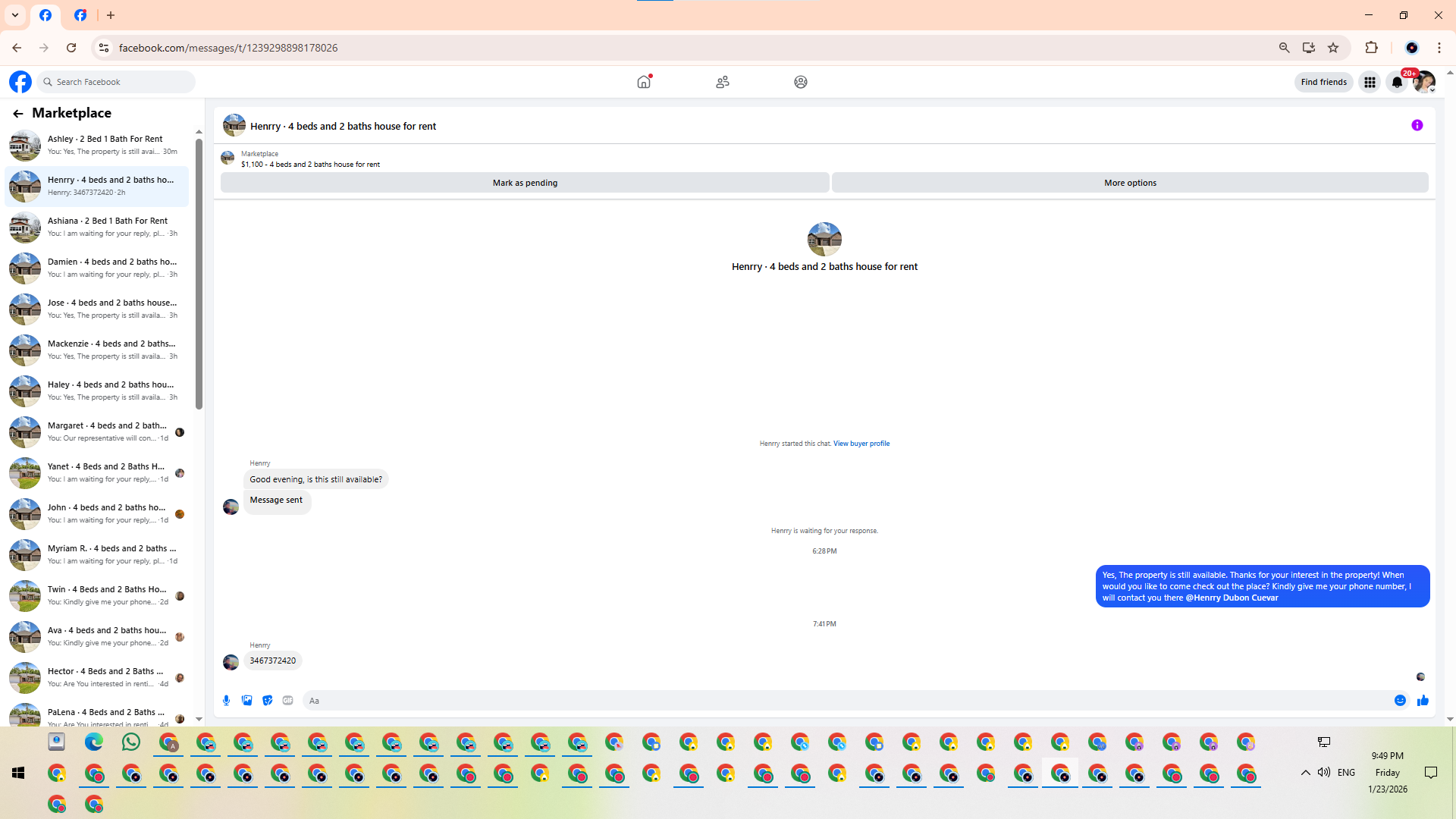Open the GIF picker icon

tap(287, 701)
